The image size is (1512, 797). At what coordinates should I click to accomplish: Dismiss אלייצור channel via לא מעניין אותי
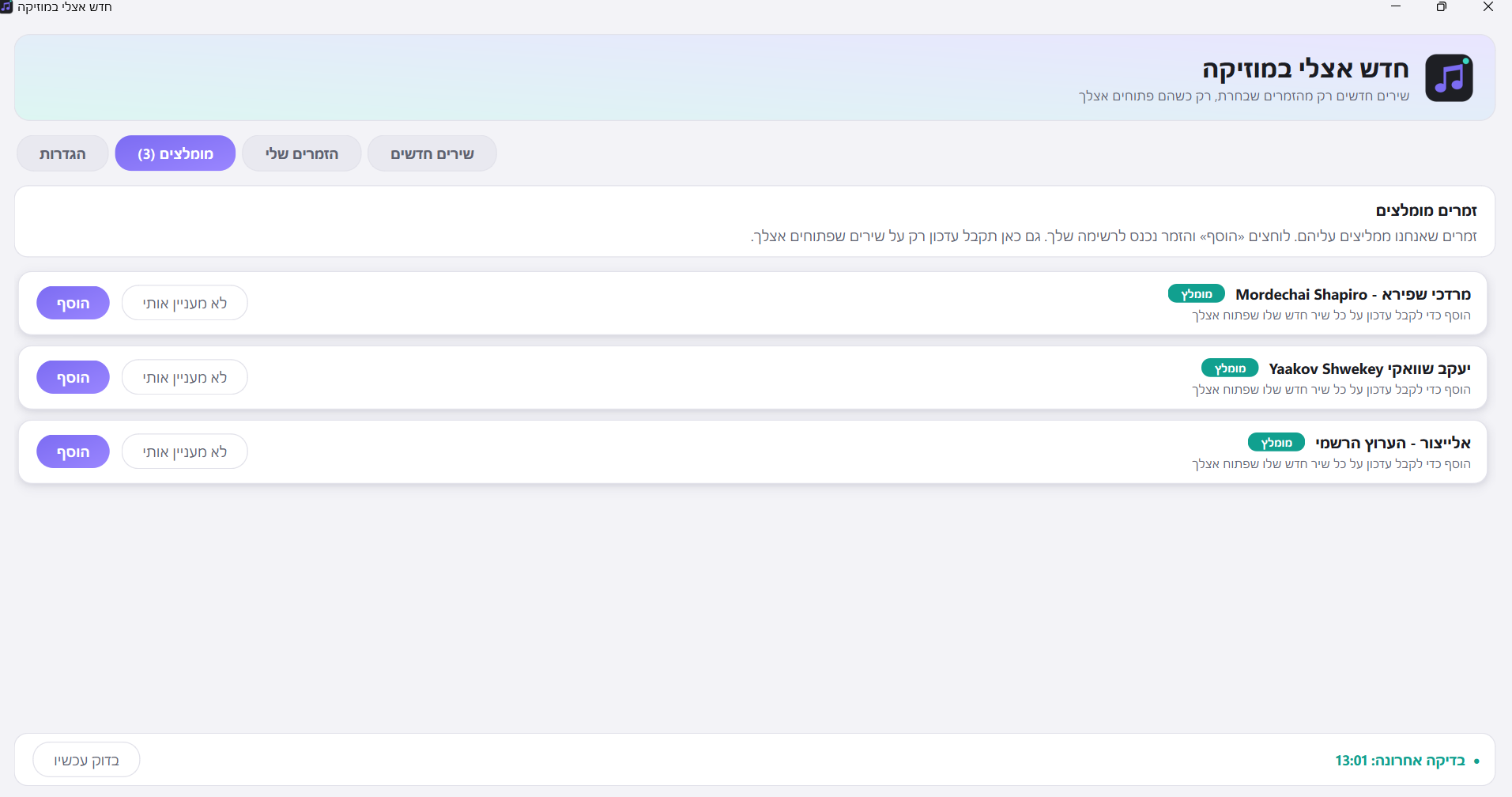(185, 451)
